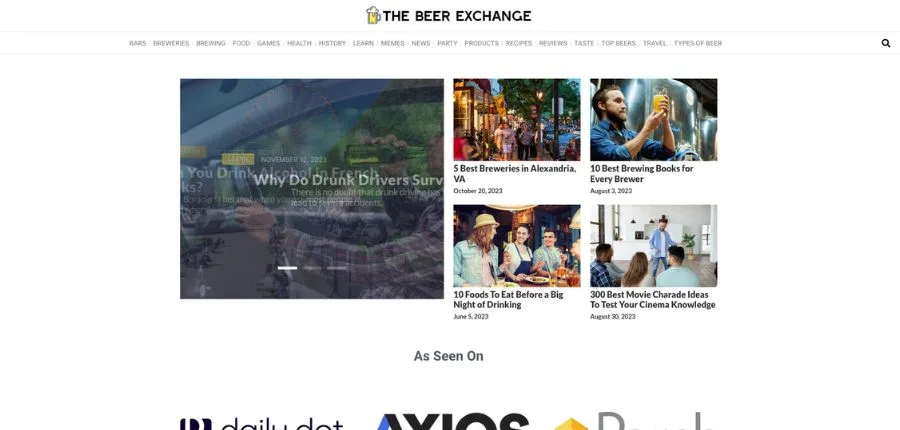This screenshot has height=430, width=900.
Task: Click the beer mug logo icon
Action: 373,16
